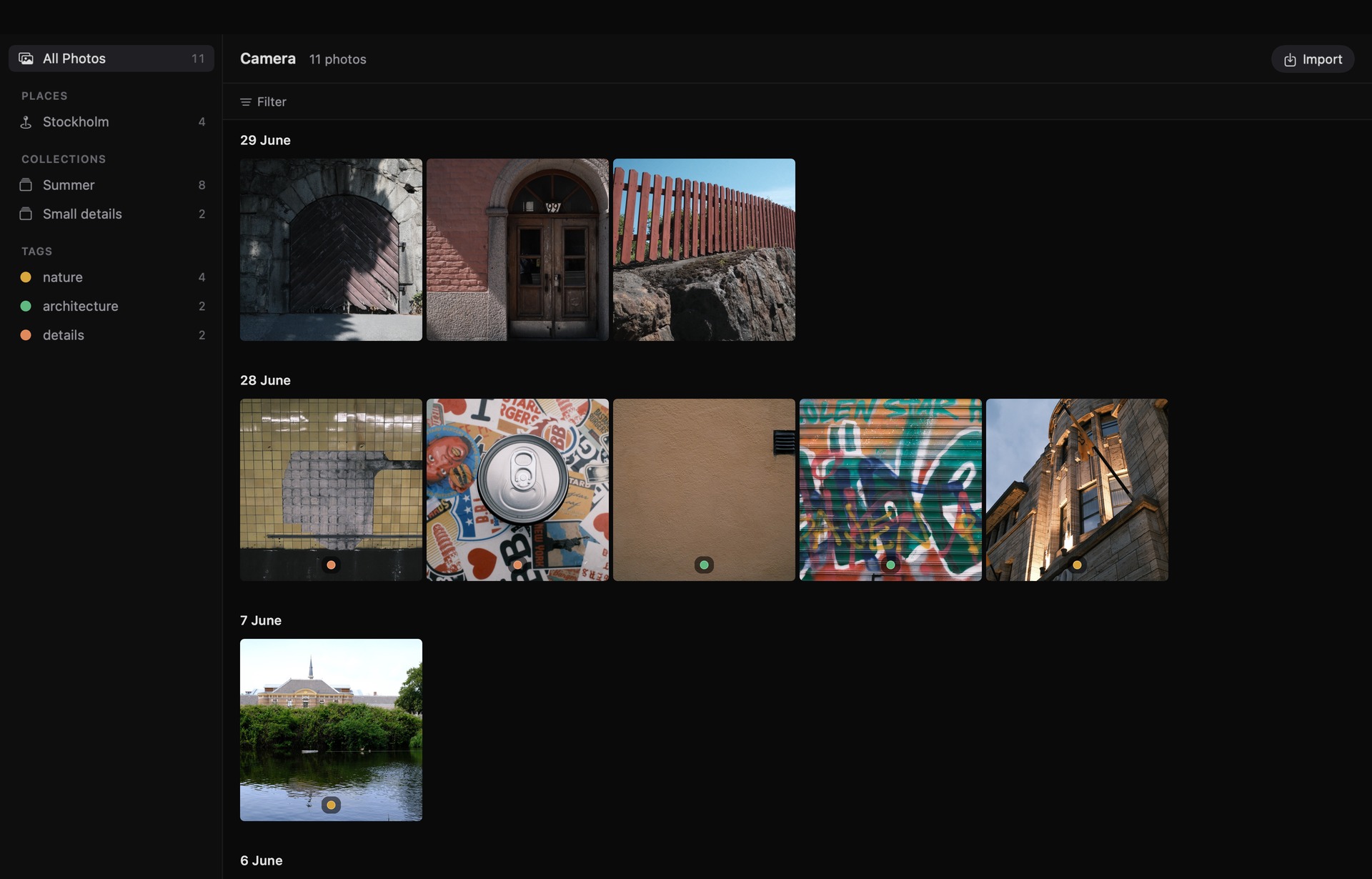Open the red fence on rocks photo
1372x879 pixels.
click(704, 249)
